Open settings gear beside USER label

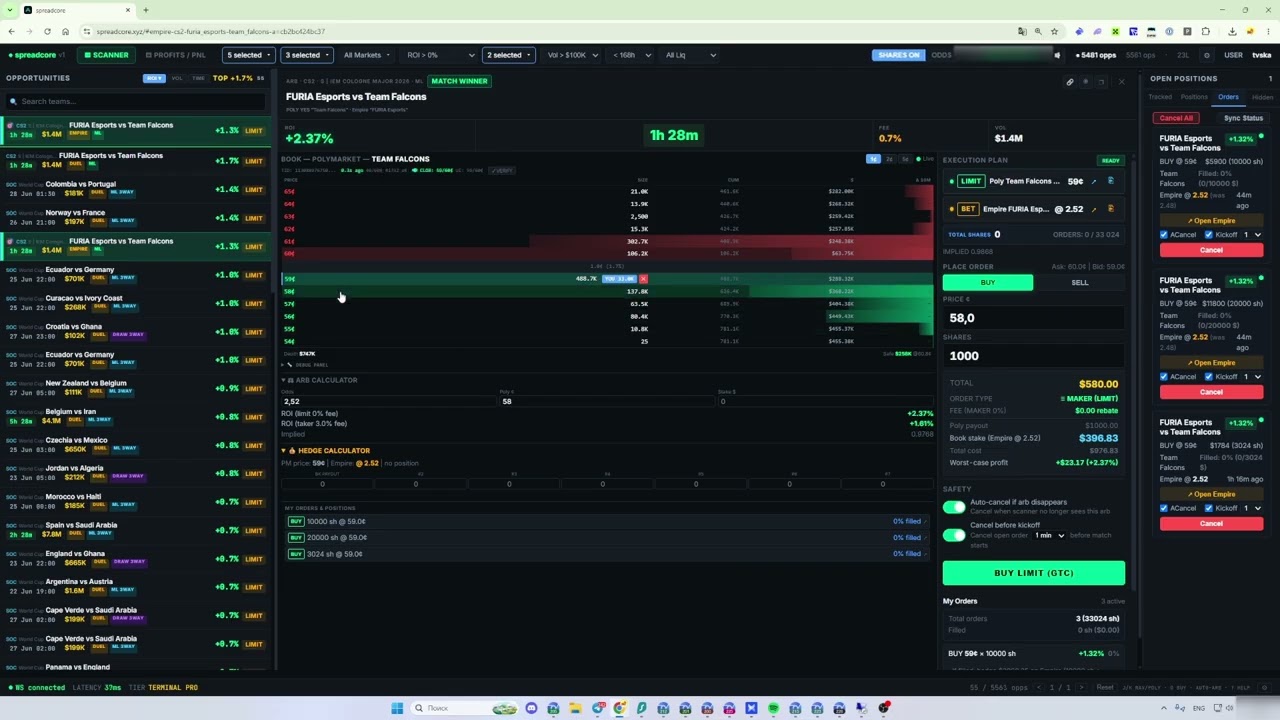click(x=1207, y=55)
